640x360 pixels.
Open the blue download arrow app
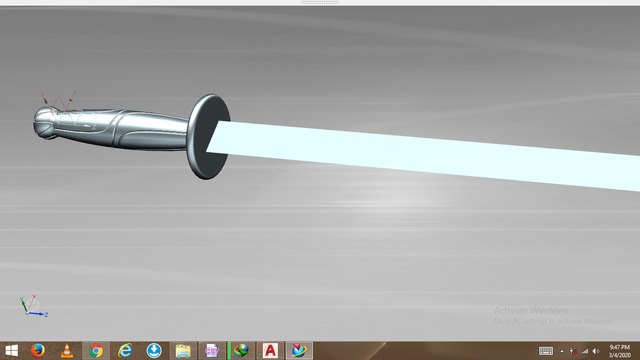[x=154, y=351]
